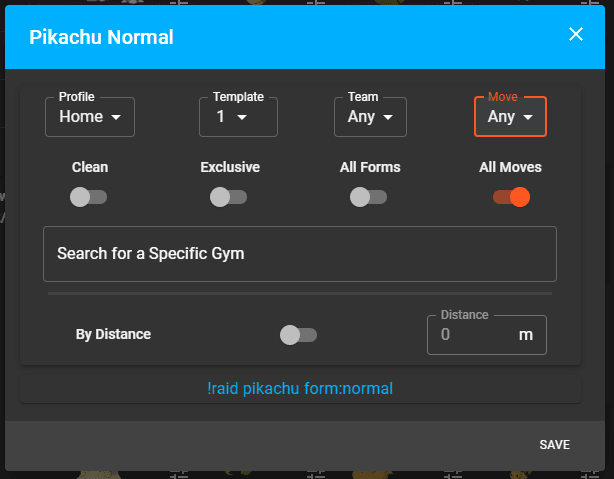Disable the All Moves toggle
The width and height of the screenshot is (614, 479).
(x=511, y=197)
